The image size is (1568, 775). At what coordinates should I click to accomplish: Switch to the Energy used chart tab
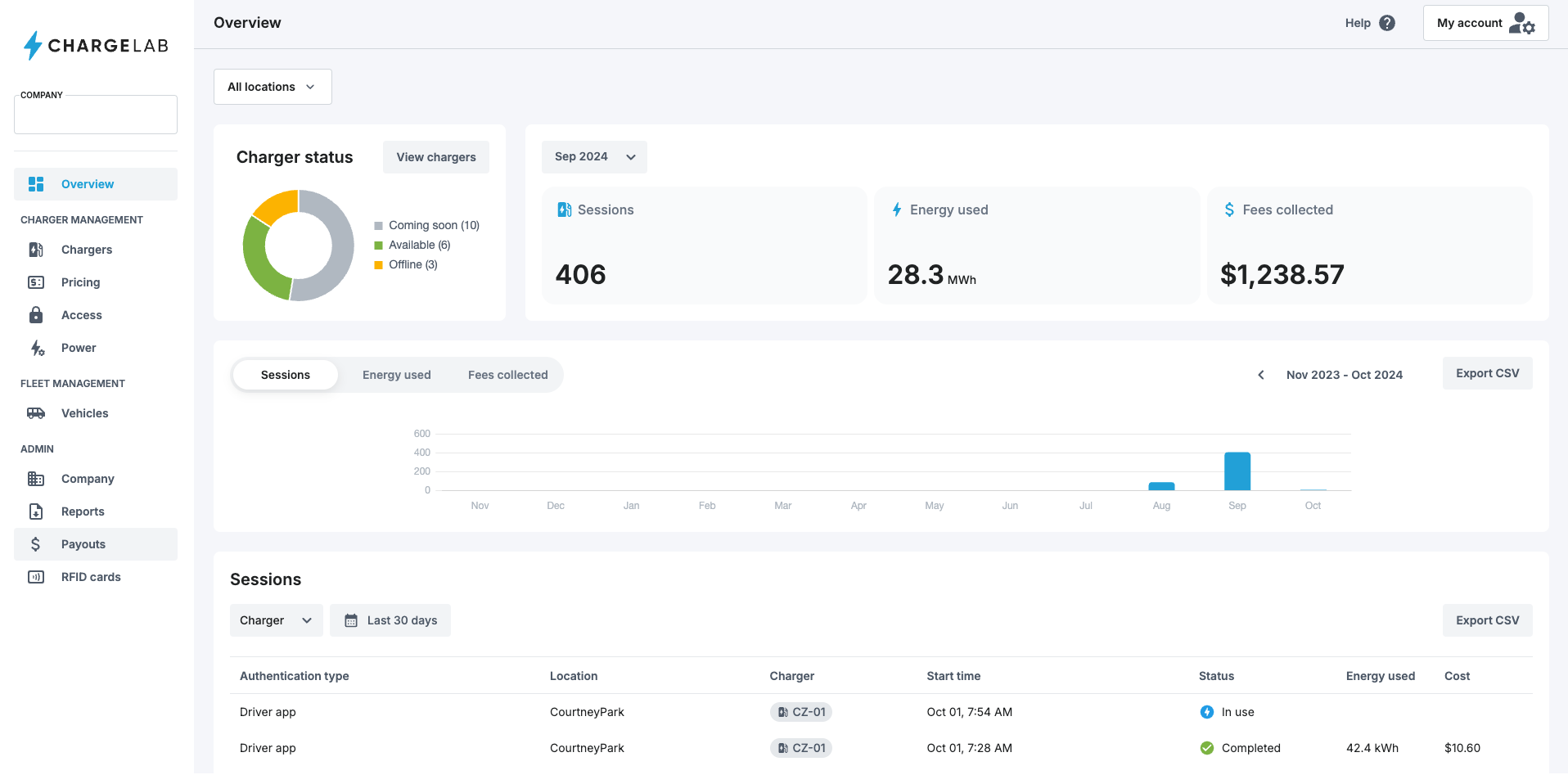396,375
